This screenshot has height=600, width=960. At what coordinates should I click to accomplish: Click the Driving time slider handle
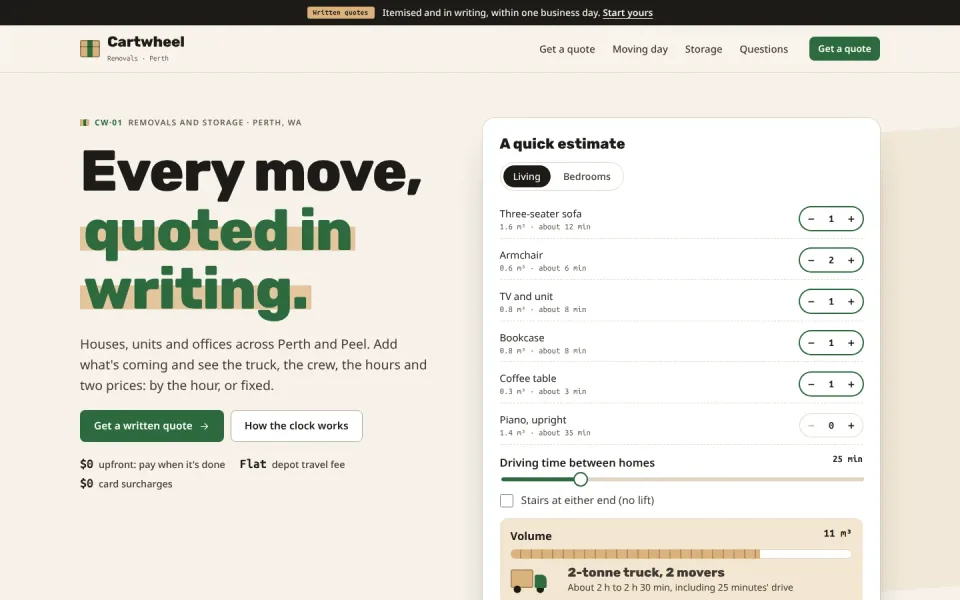580,479
